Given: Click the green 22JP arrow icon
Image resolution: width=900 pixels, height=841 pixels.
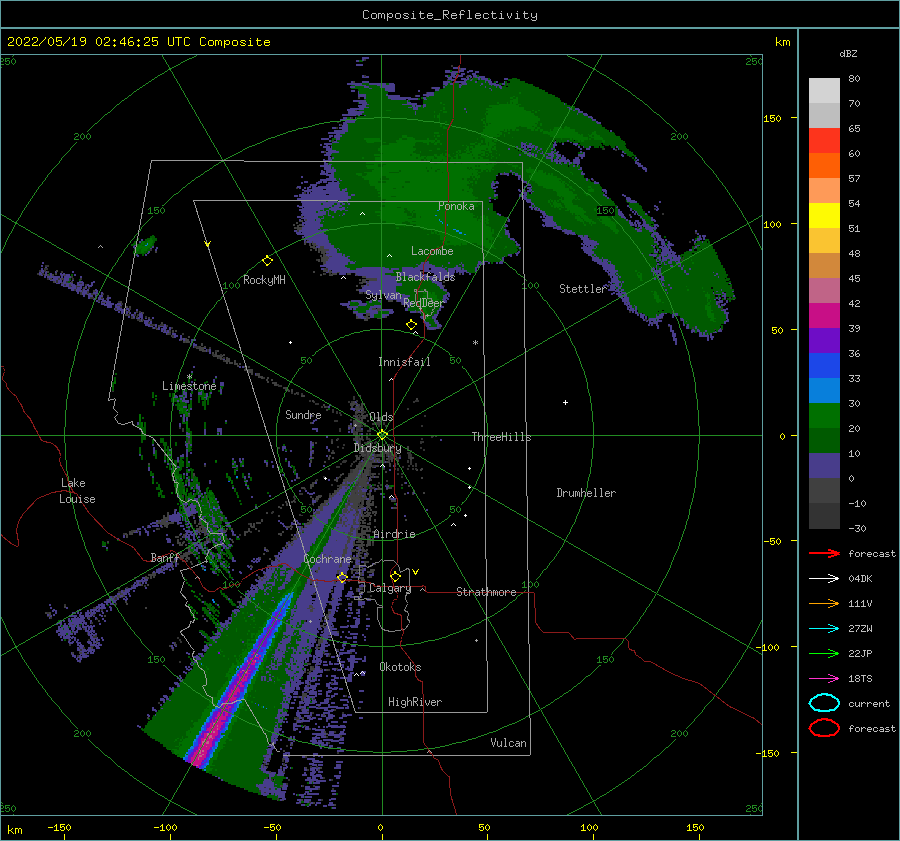Looking at the screenshot, I should point(824,653).
